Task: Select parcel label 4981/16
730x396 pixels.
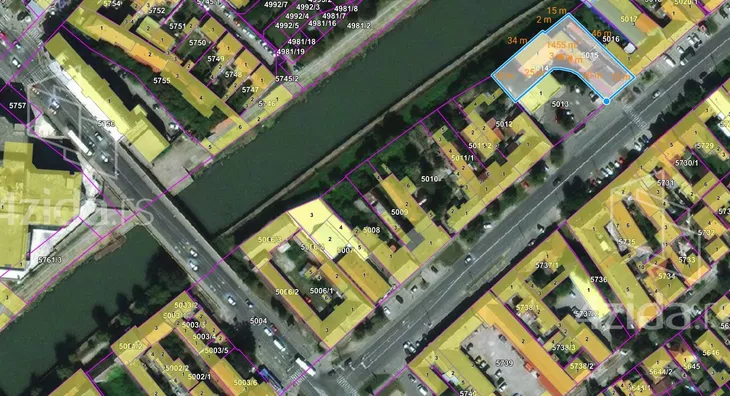Action: [322, 23]
